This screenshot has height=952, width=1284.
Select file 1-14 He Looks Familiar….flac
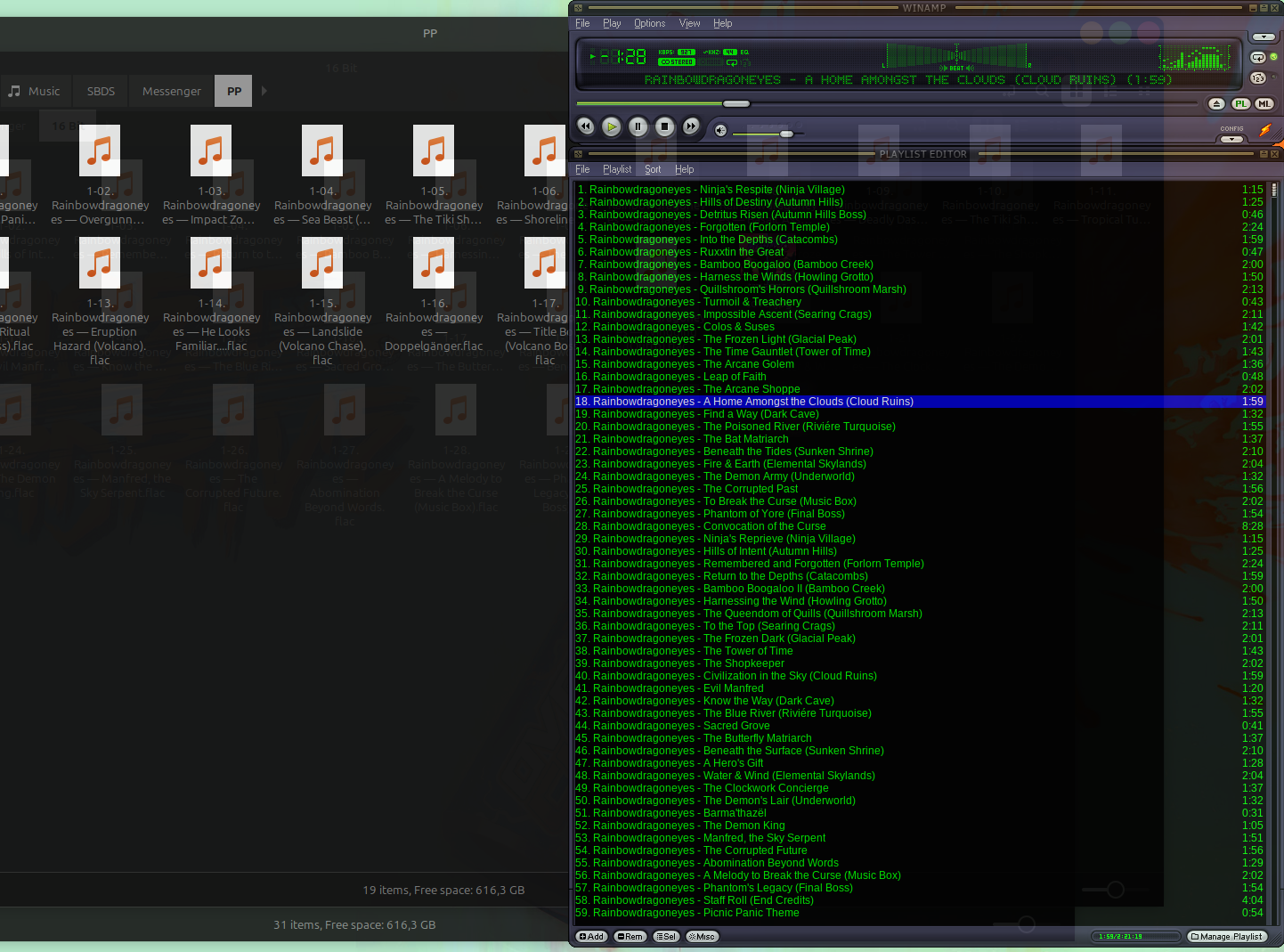(x=211, y=295)
